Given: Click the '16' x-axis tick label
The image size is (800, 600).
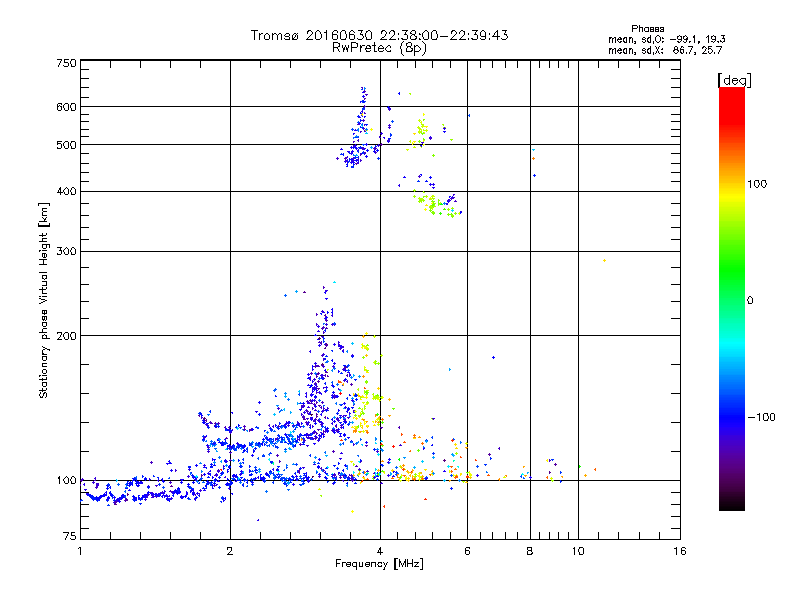Looking at the screenshot, I should (680, 551).
